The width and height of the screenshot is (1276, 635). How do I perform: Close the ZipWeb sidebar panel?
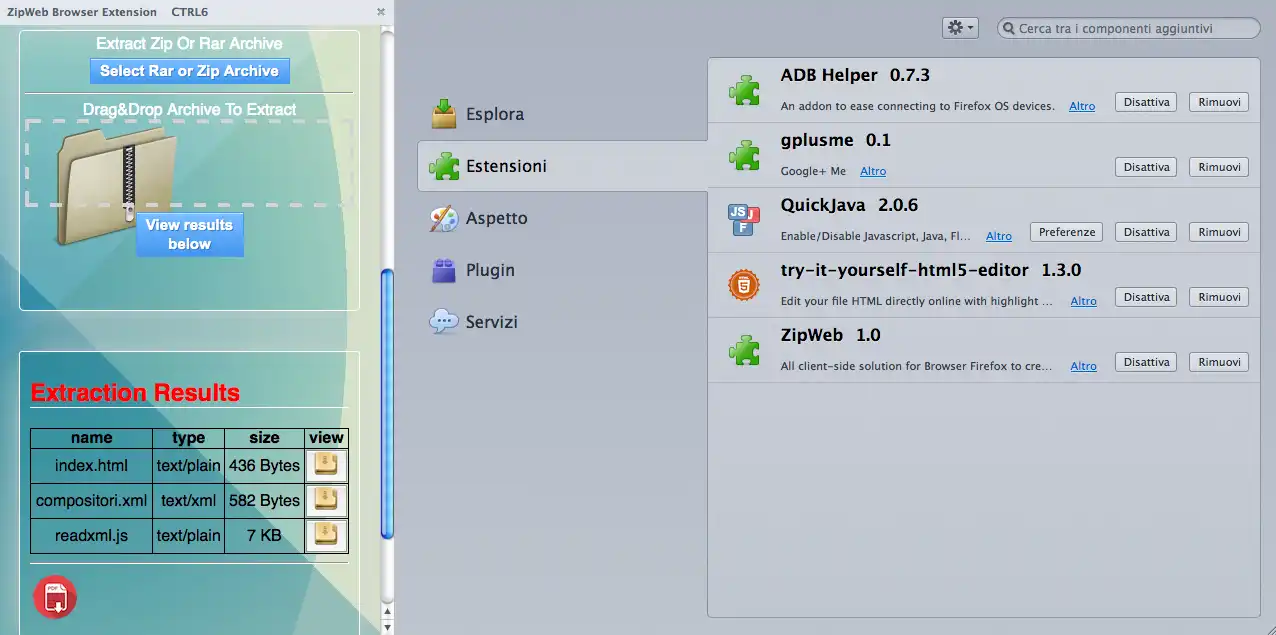pyautogui.click(x=381, y=12)
